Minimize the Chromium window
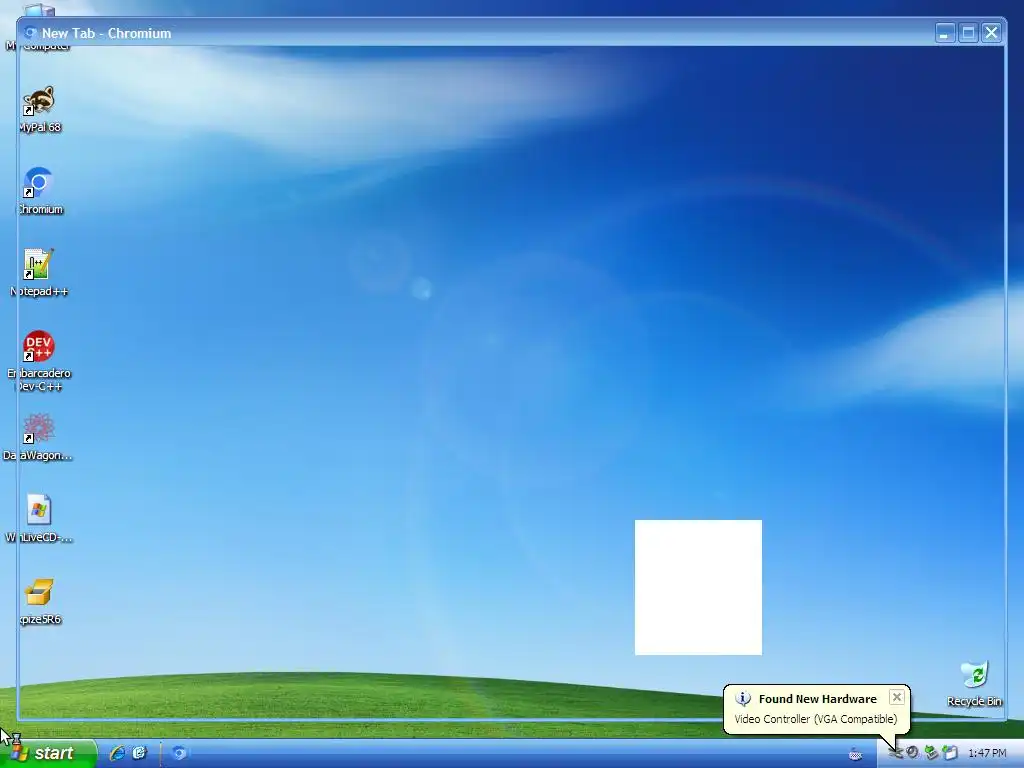Image resolution: width=1024 pixels, height=768 pixels. click(x=944, y=33)
